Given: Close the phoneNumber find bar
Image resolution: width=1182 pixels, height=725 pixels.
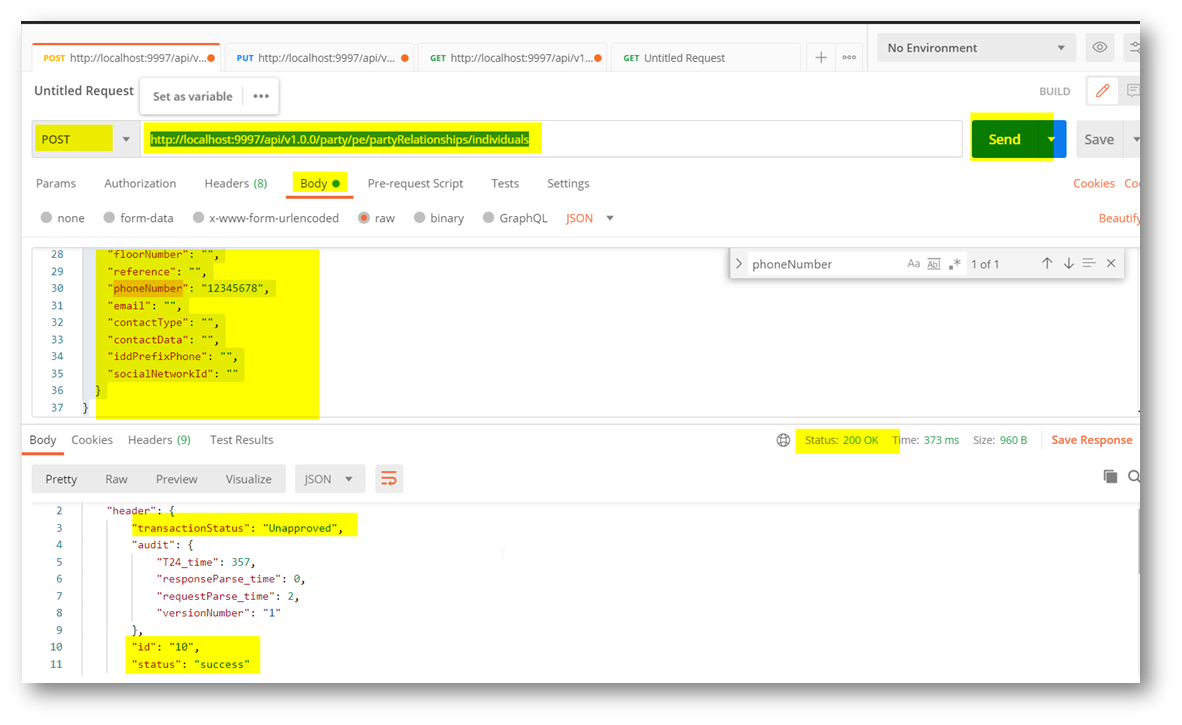Looking at the screenshot, I should coord(1111,264).
